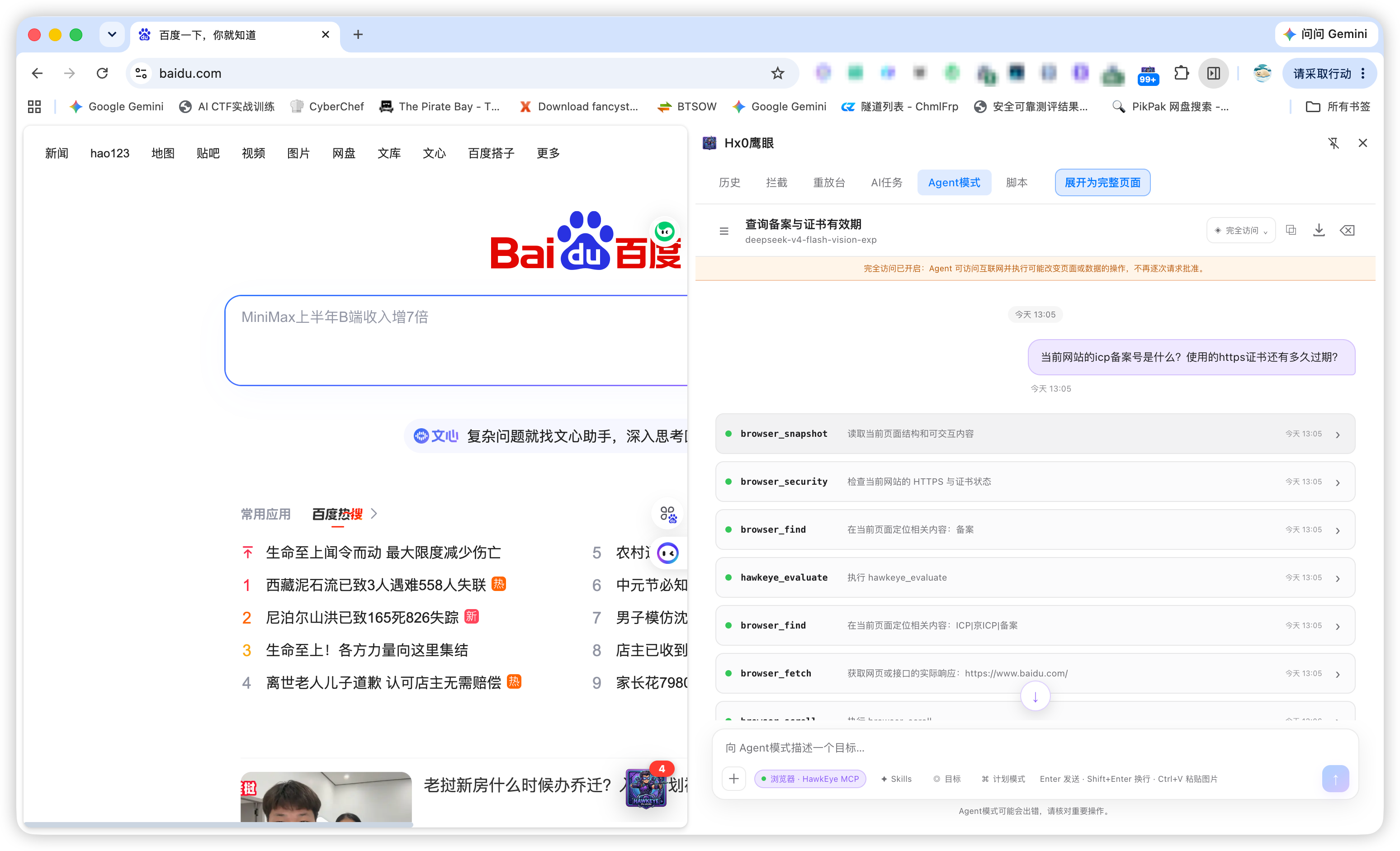Switch to 拦截 tab
The width and height of the screenshot is (1400, 851).
pyautogui.click(x=776, y=182)
